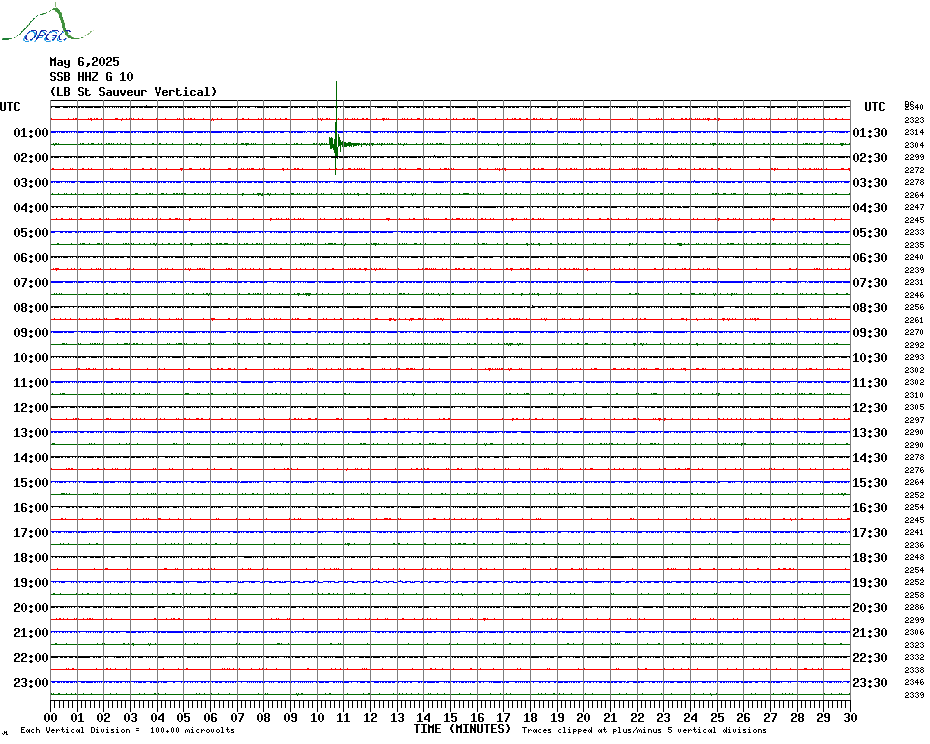The width and height of the screenshot is (930, 744).
Task: Click the 2346 value in the right column
Action: (x=914, y=682)
